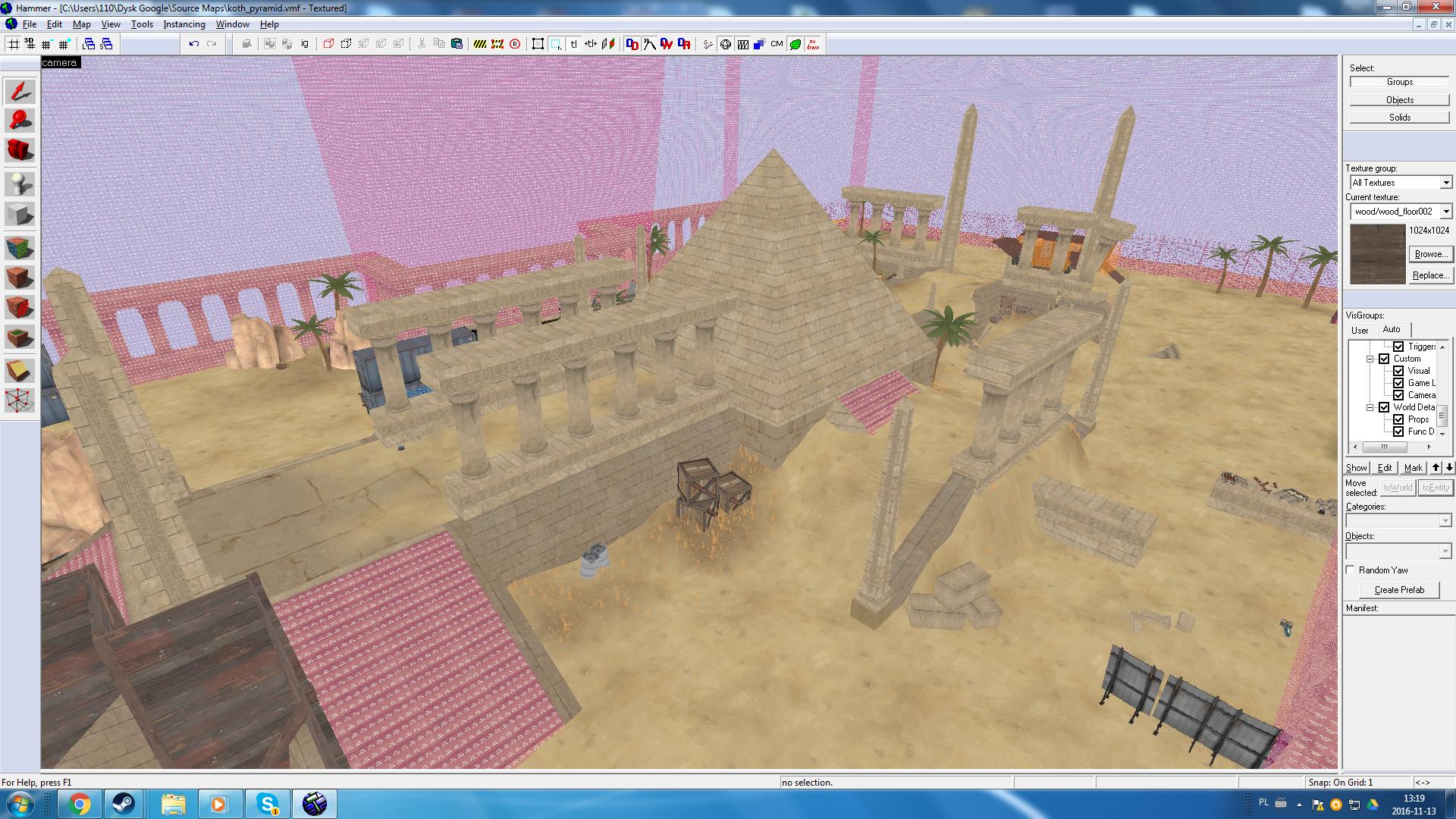This screenshot has height=819, width=1456.
Task: Open the Toggle Texture Application tool
Action: click(20, 249)
